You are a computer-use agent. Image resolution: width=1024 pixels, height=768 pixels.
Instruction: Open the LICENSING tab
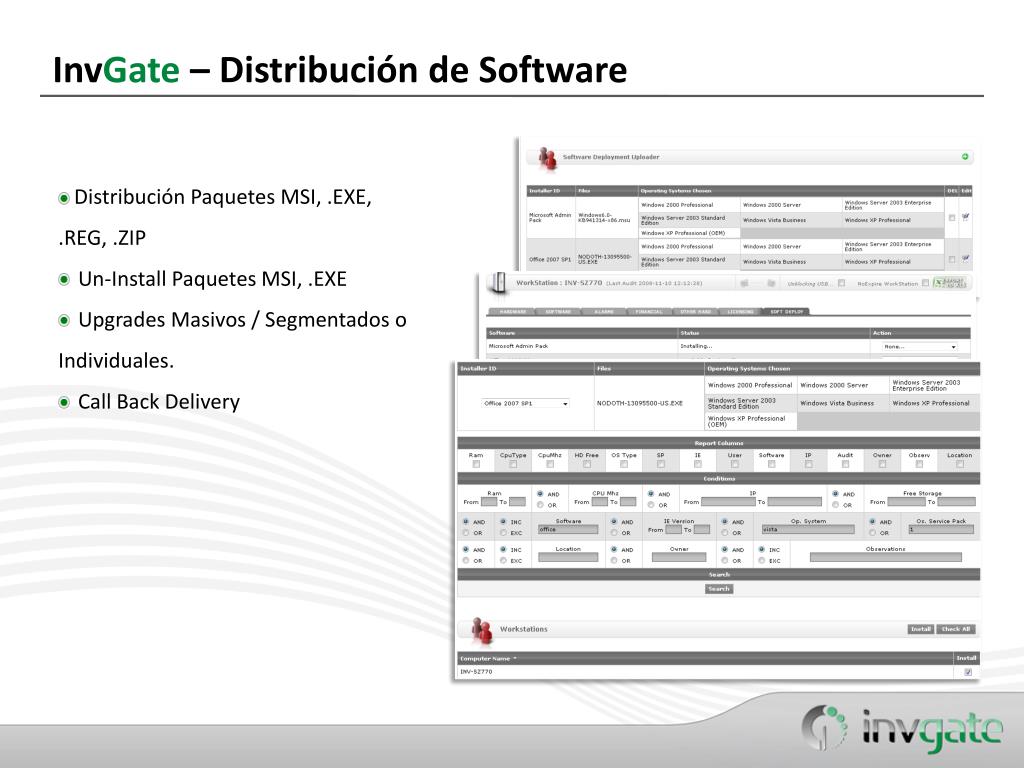[x=741, y=312]
